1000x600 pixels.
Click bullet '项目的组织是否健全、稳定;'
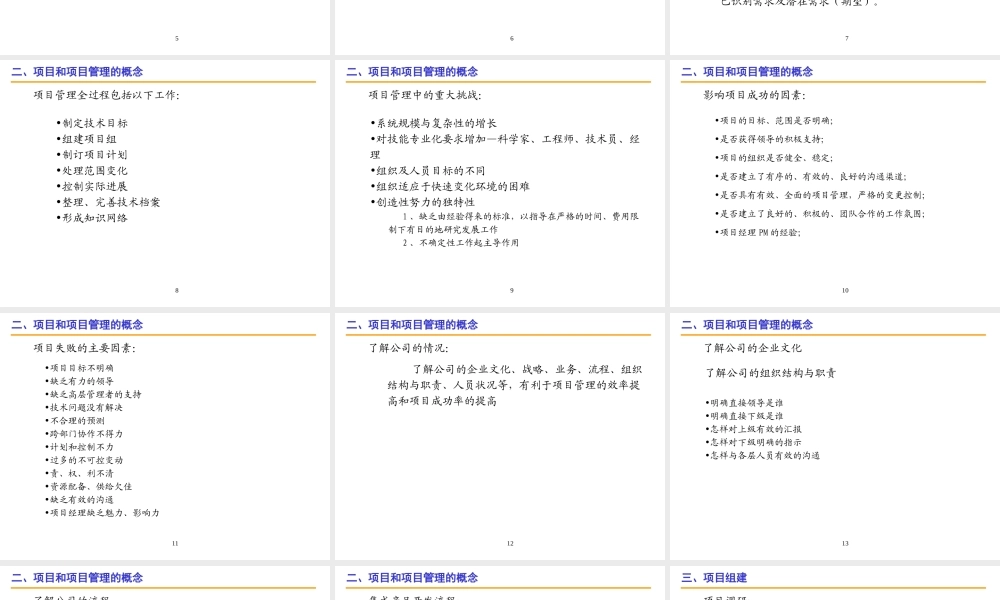pyautogui.click(x=774, y=157)
